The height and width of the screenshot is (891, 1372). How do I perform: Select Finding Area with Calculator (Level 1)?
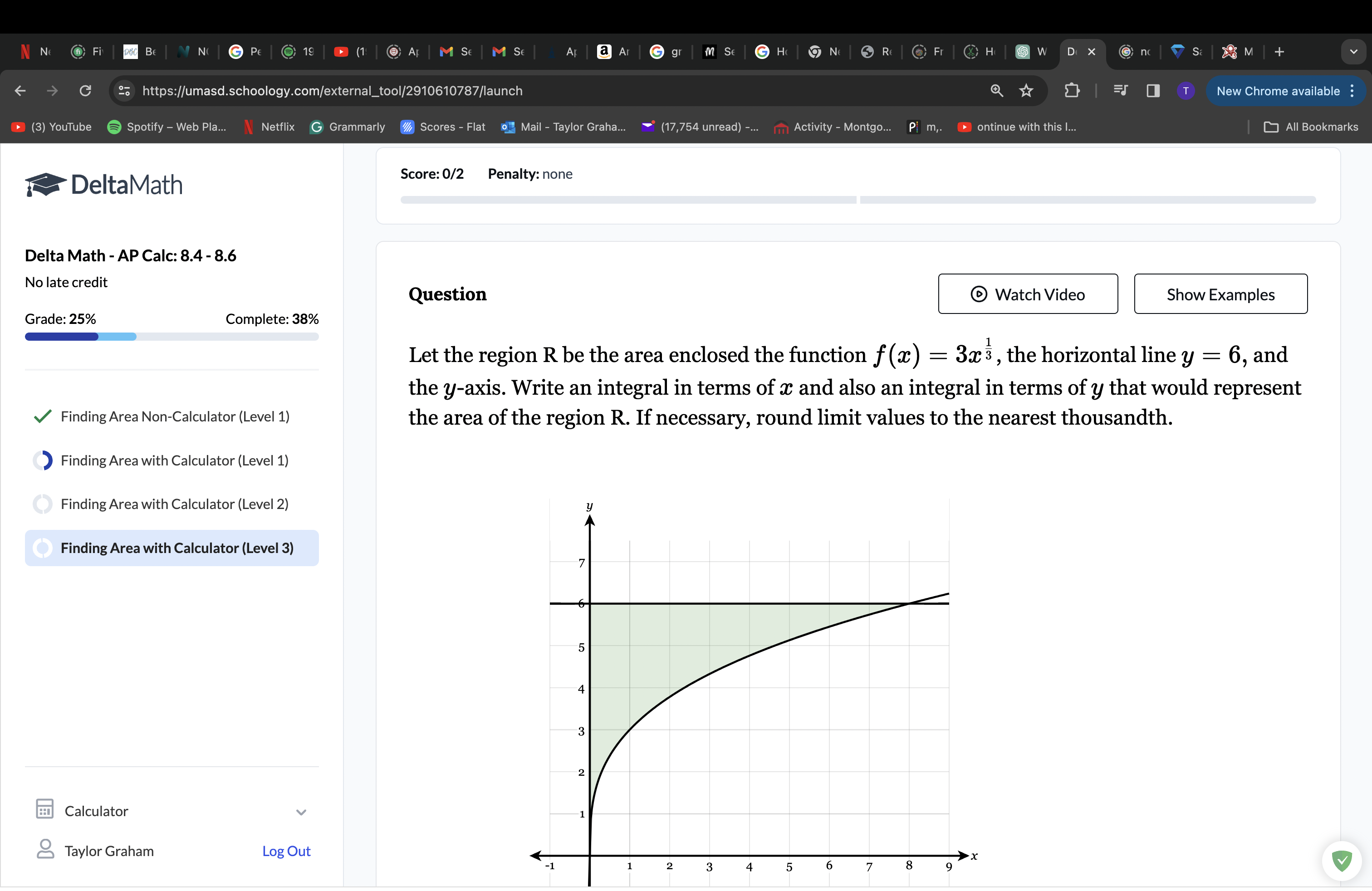(174, 460)
